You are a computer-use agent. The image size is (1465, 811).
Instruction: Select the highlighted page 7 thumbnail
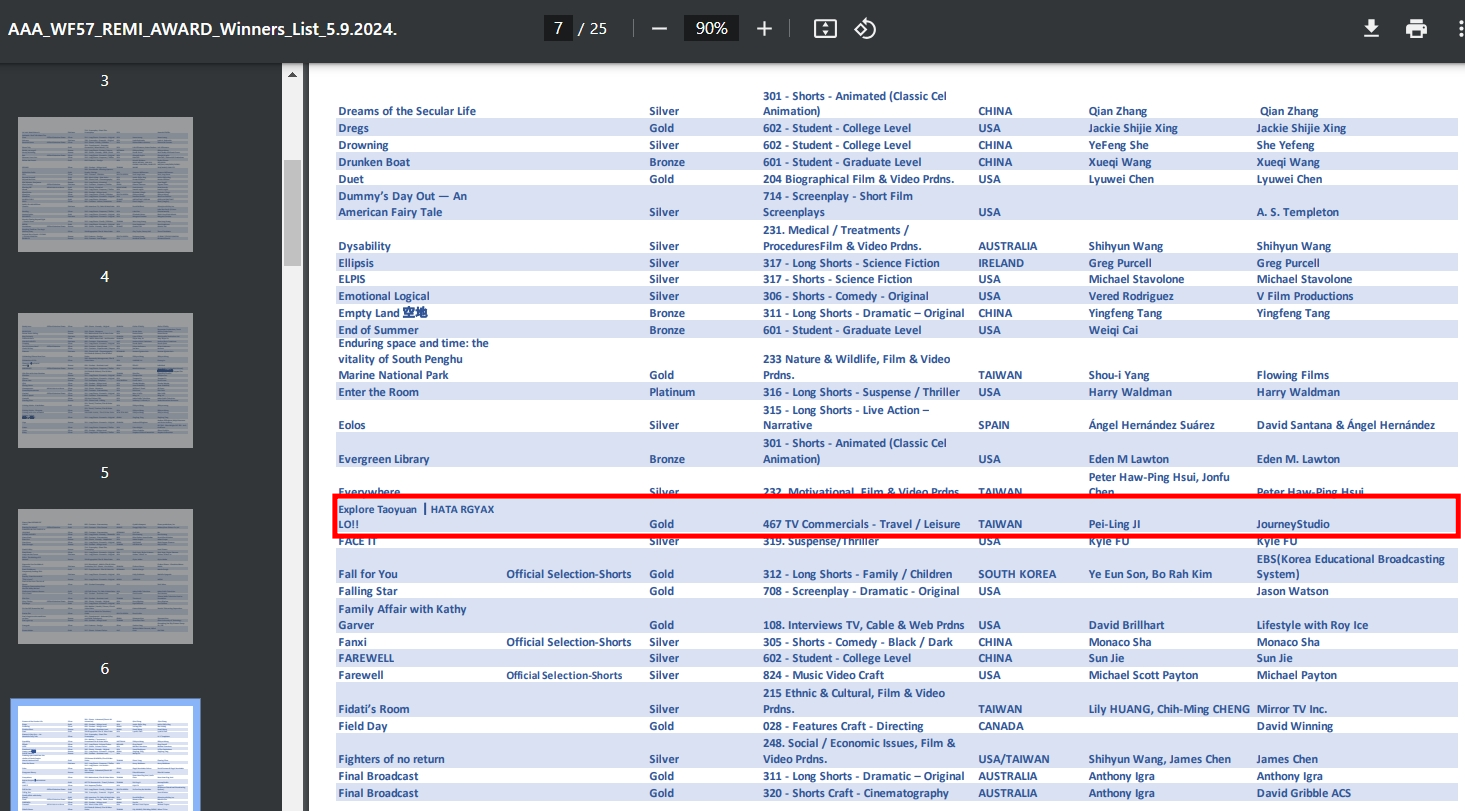(x=105, y=755)
